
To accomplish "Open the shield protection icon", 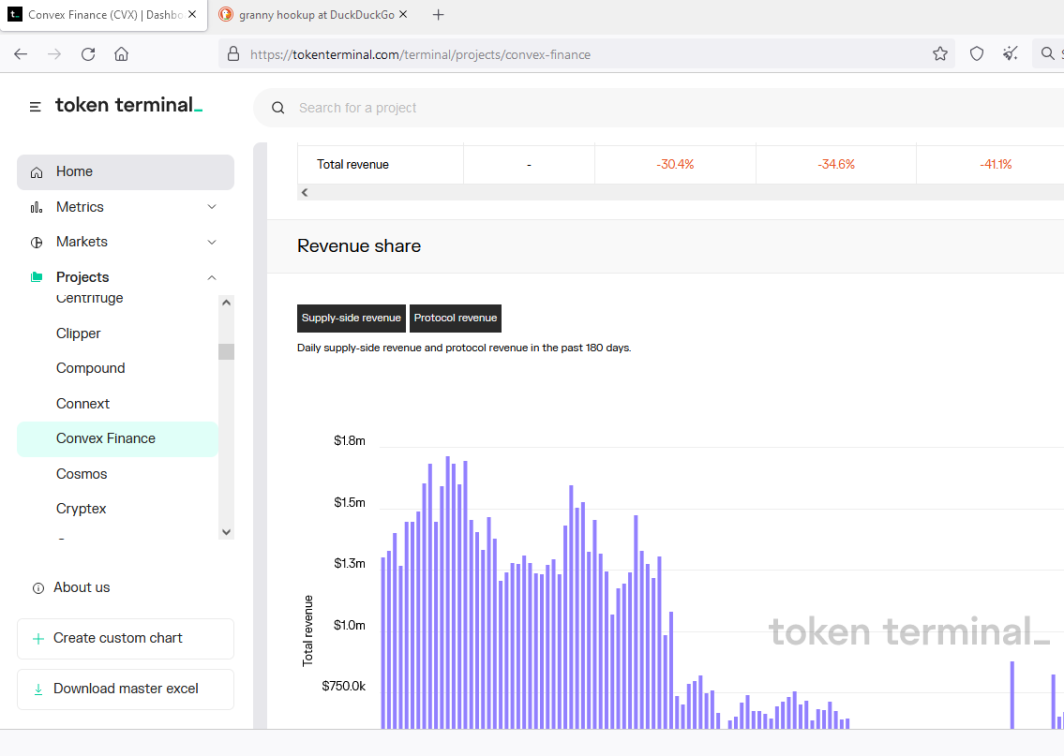I will [x=976, y=54].
